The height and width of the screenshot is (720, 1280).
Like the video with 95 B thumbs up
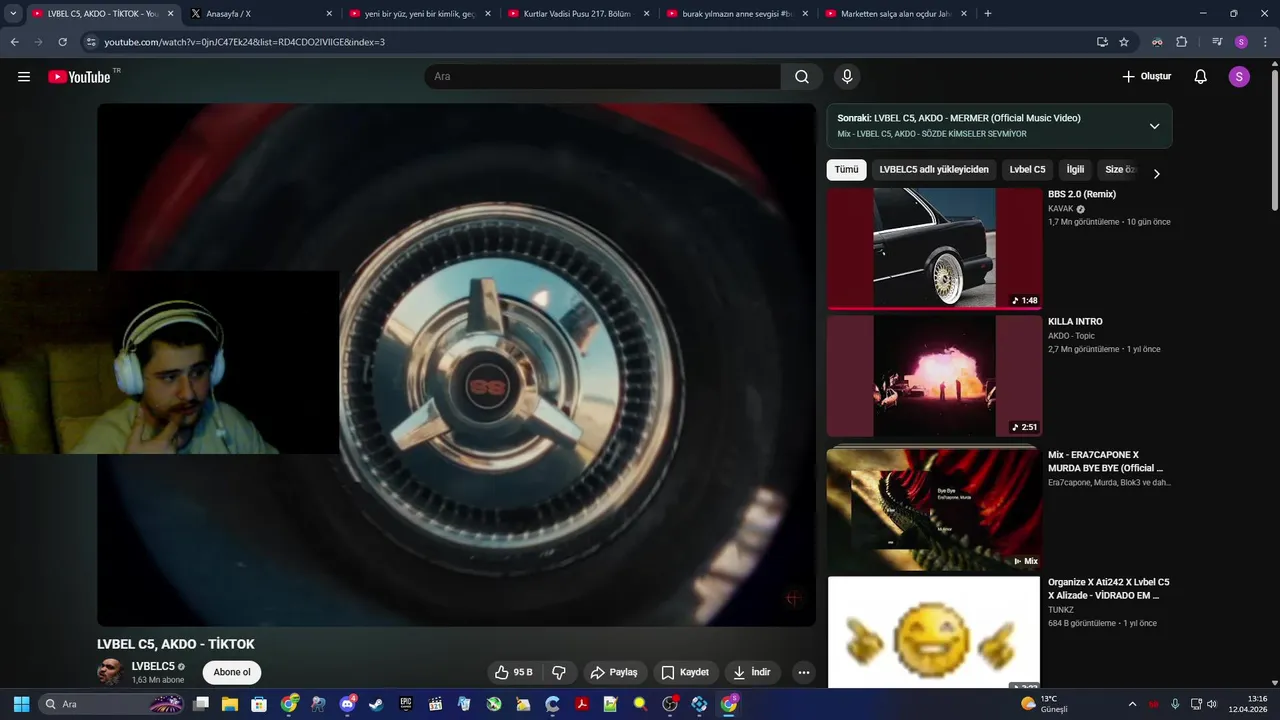tap(513, 672)
